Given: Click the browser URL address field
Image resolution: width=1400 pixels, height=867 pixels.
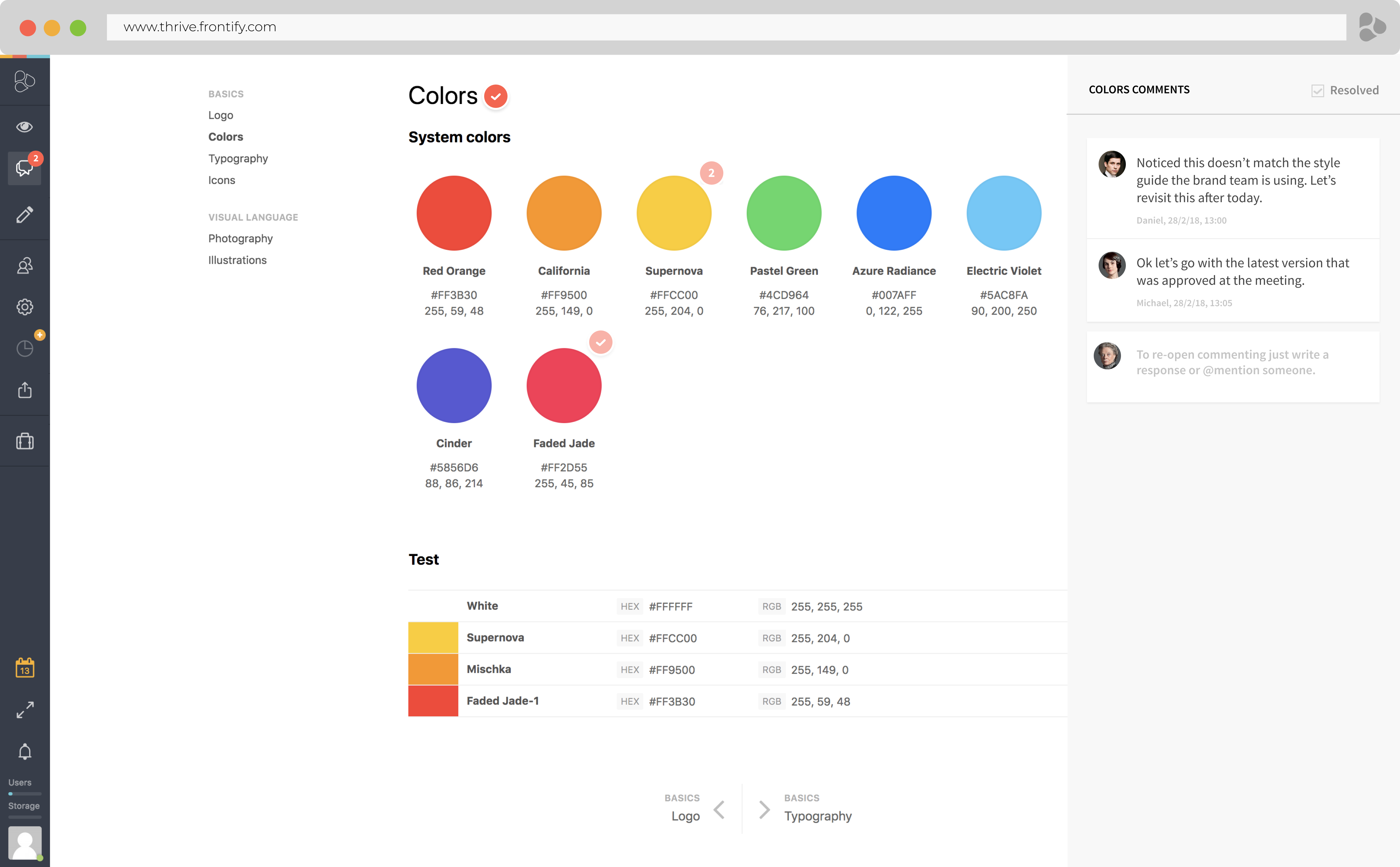Looking at the screenshot, I should click(726, 27).
